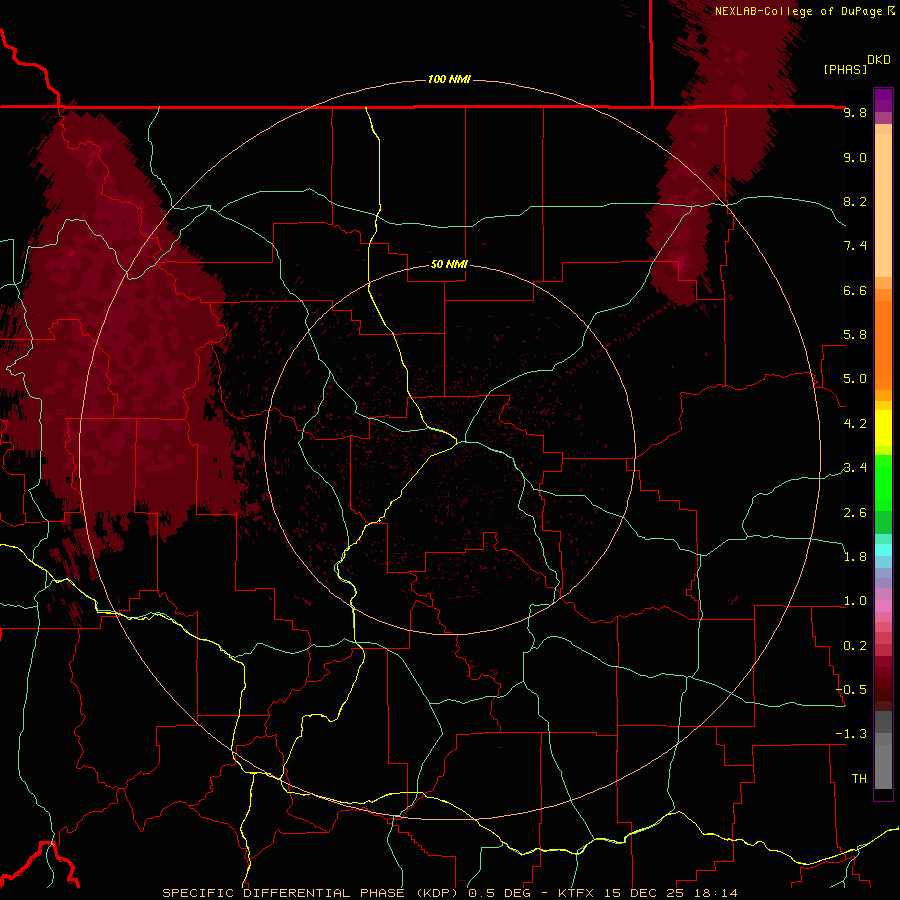Click the -0.5 value on the color scale
Image resolution: width=900 pixels, height=900 pixels.
pos(852,690)
